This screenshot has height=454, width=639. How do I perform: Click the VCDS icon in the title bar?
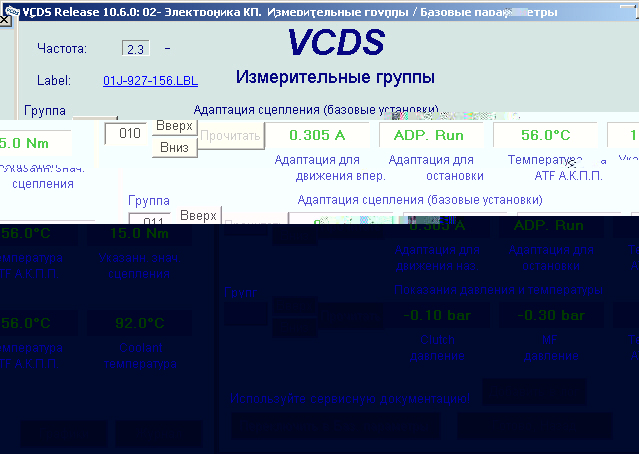coord(12,11)
